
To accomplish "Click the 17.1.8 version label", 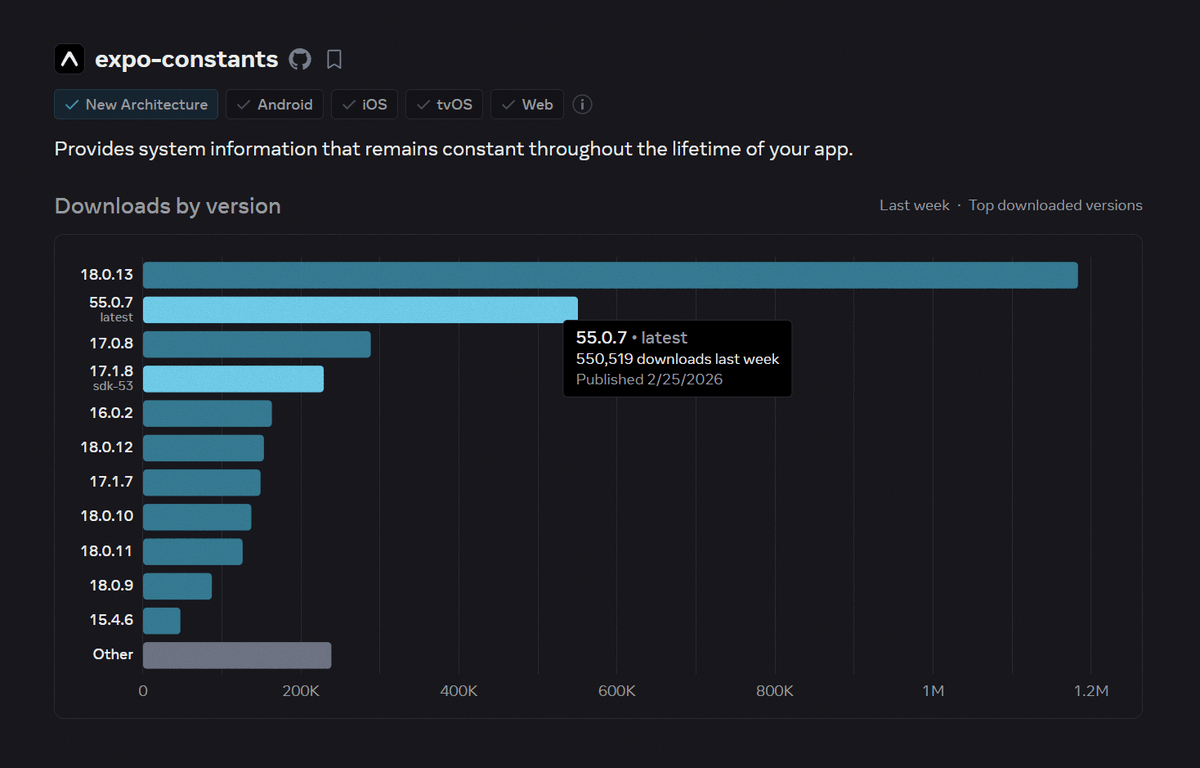I will pyautogui.click(x=111, y=371).
